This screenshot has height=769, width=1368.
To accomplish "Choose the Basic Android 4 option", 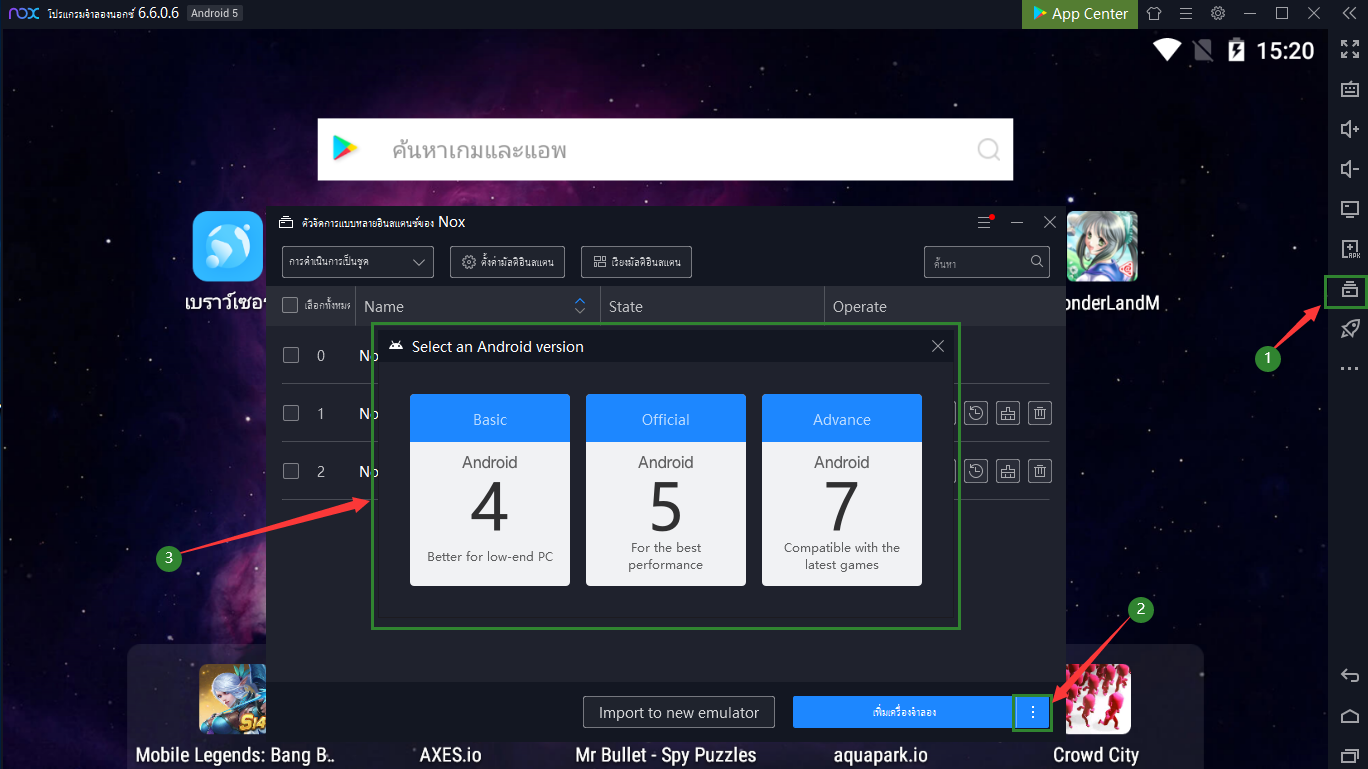I will (489, 489).
